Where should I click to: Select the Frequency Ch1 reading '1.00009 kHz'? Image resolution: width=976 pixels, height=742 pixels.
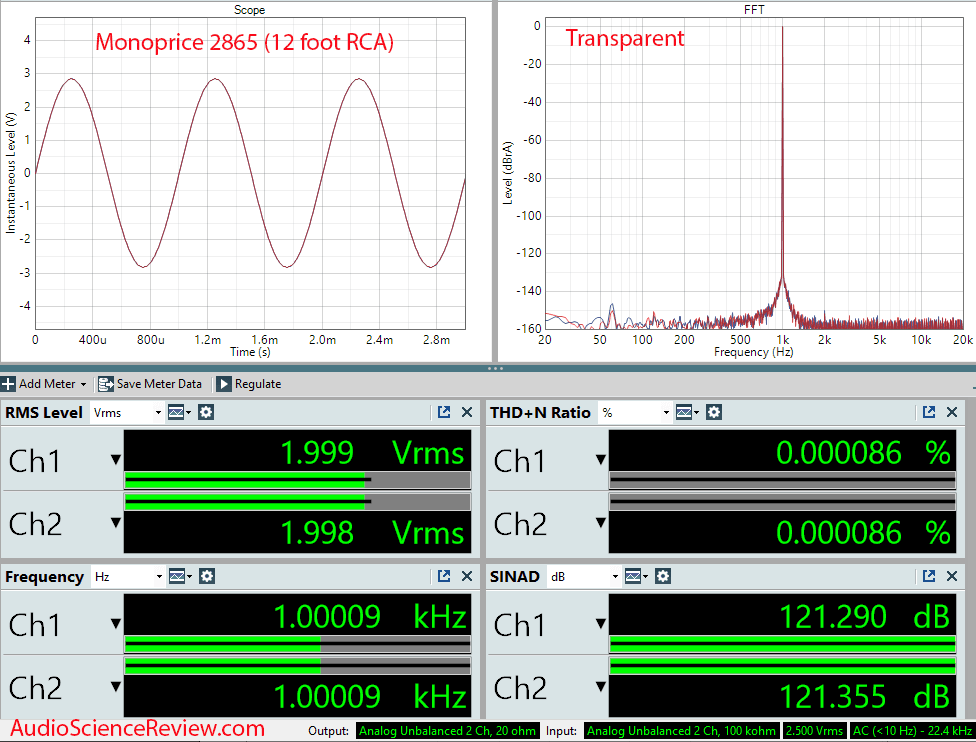370,617
